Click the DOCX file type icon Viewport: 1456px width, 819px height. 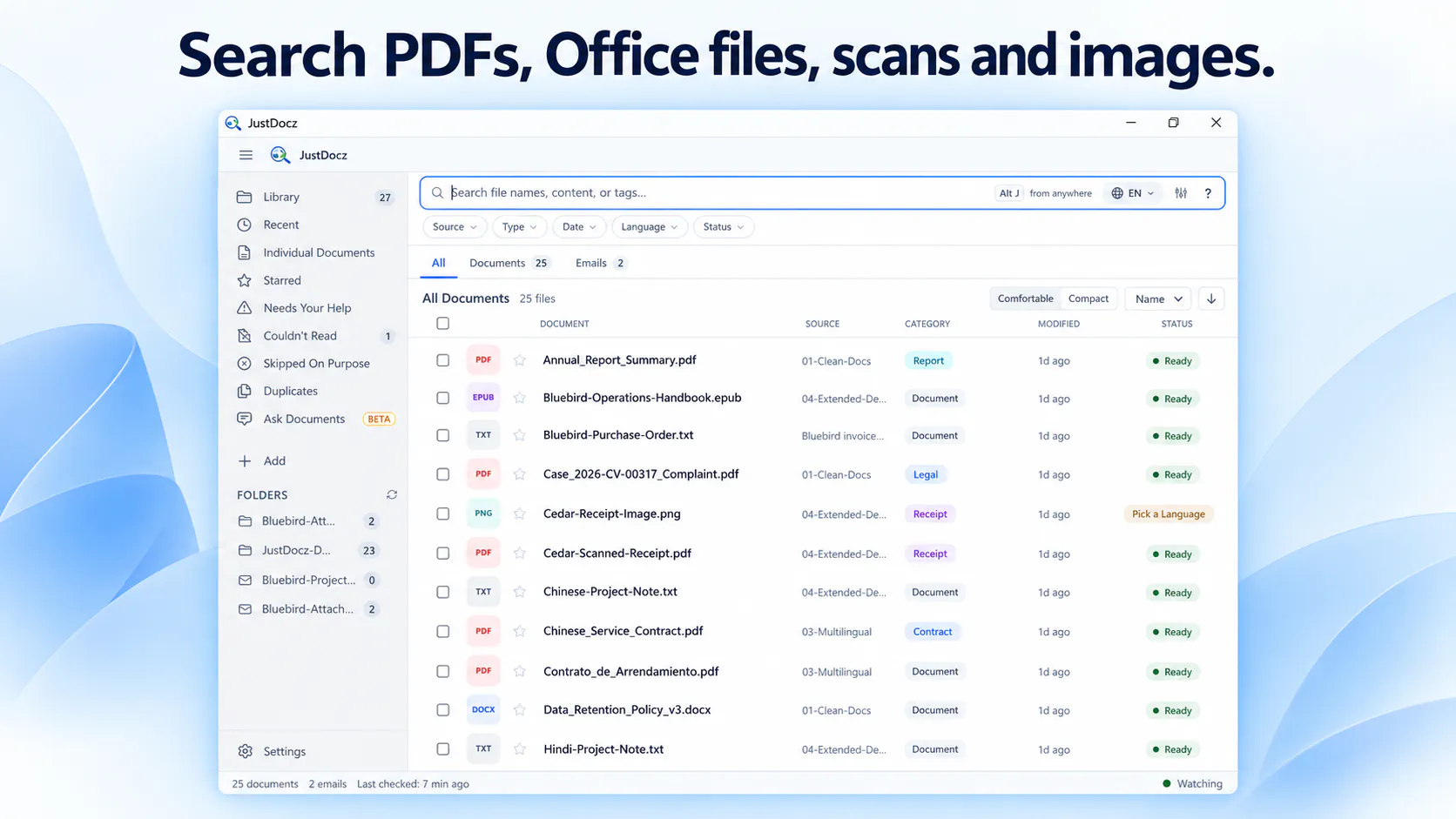click(x=483, y=710)
